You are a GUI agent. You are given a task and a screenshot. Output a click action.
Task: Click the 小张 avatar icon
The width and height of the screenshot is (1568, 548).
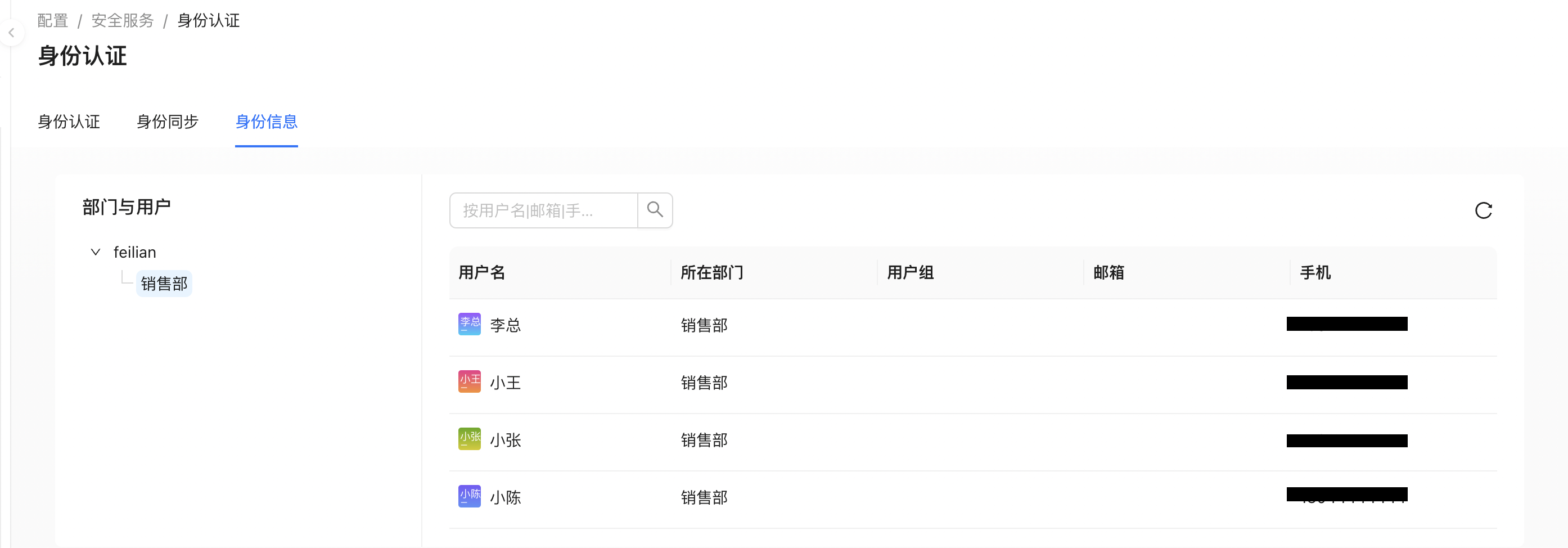[469, 438]
